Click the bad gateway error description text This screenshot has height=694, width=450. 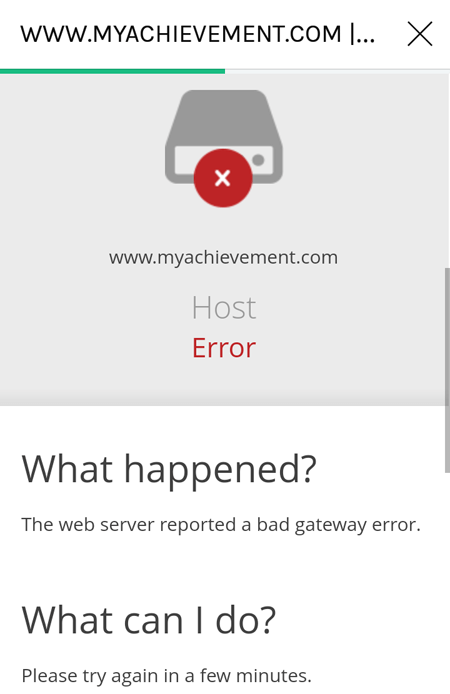click(x=221, y=525)
